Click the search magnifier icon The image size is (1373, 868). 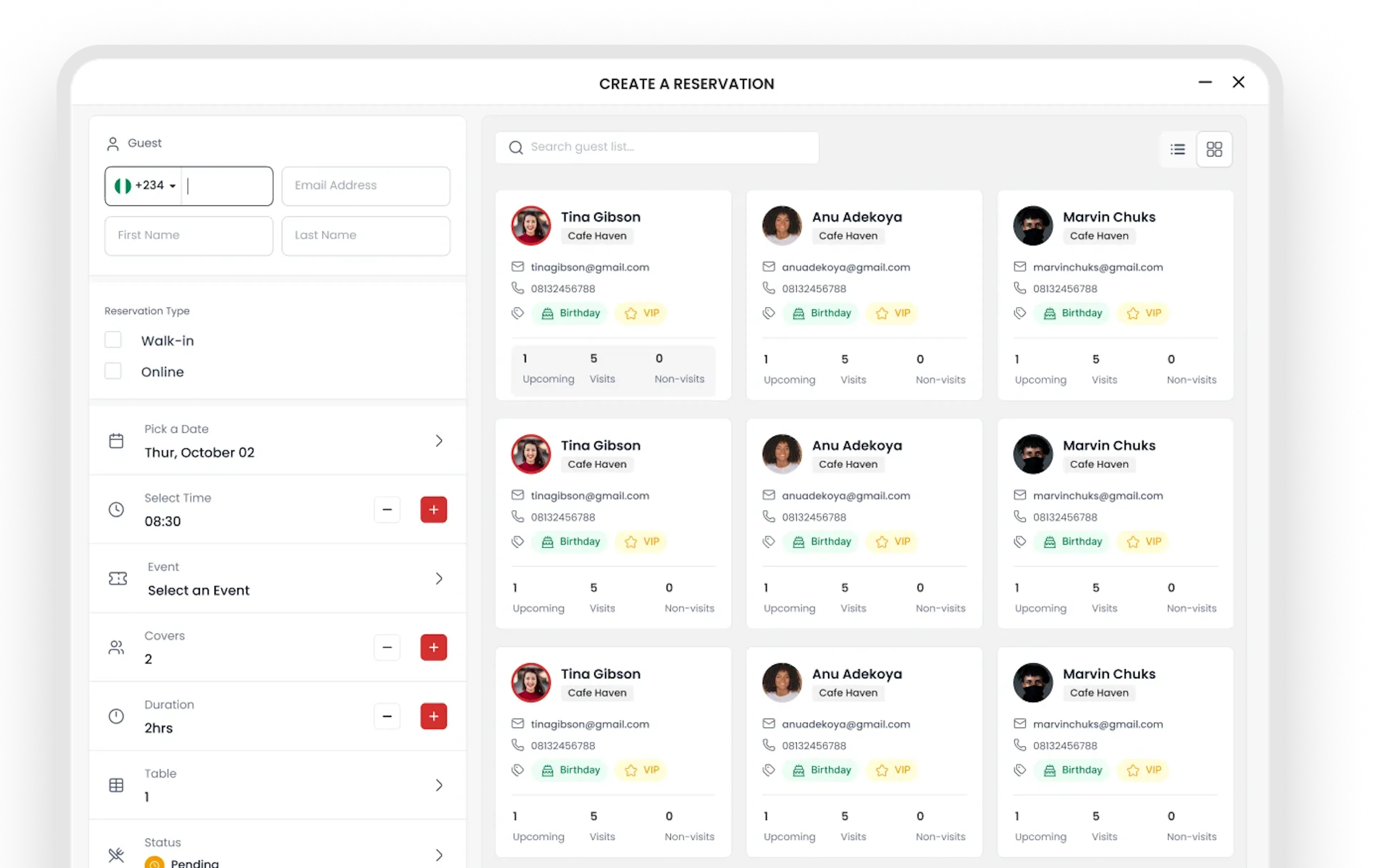pos(516,148)
